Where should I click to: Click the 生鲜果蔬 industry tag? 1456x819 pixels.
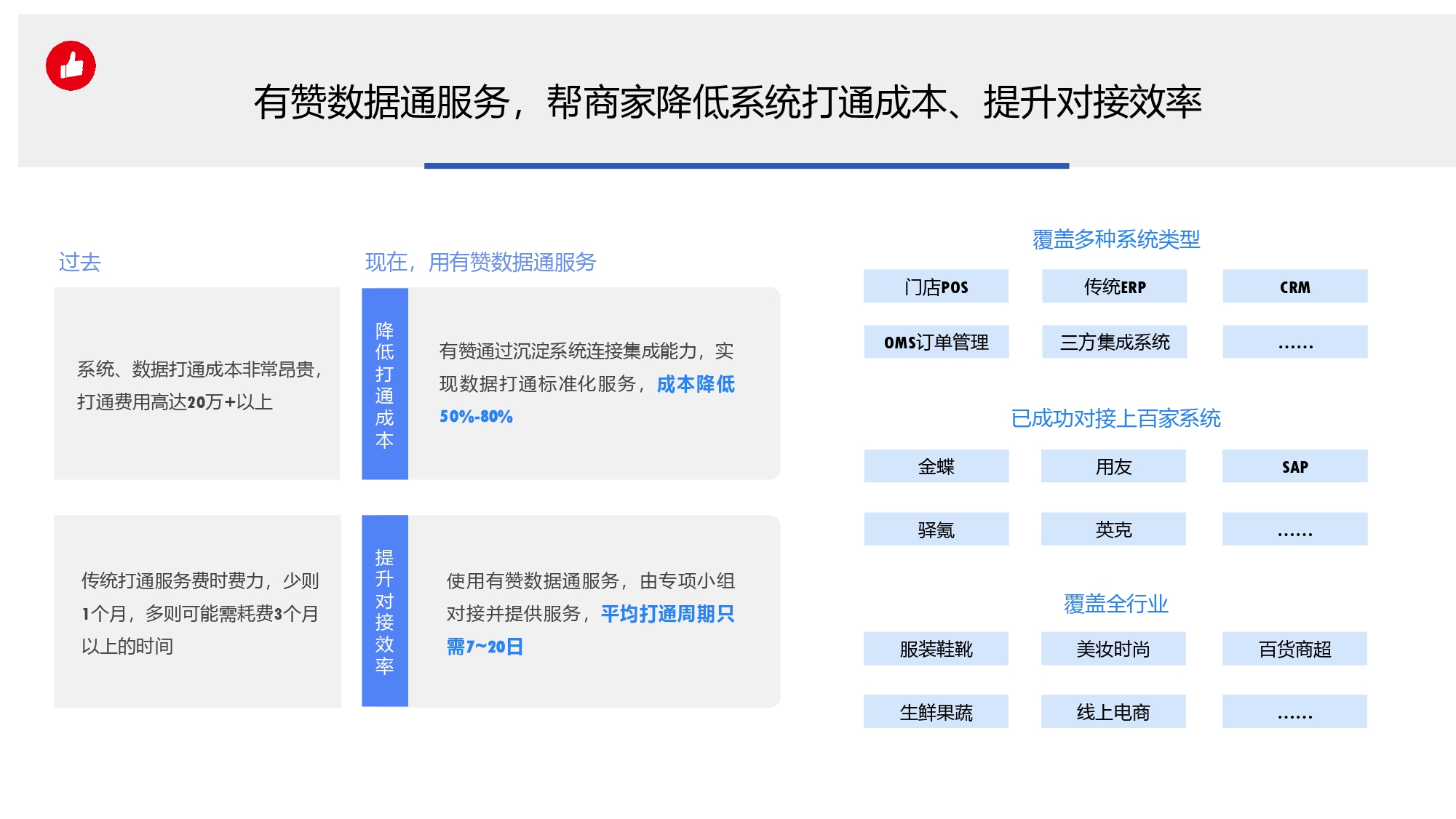coord(936,712)
